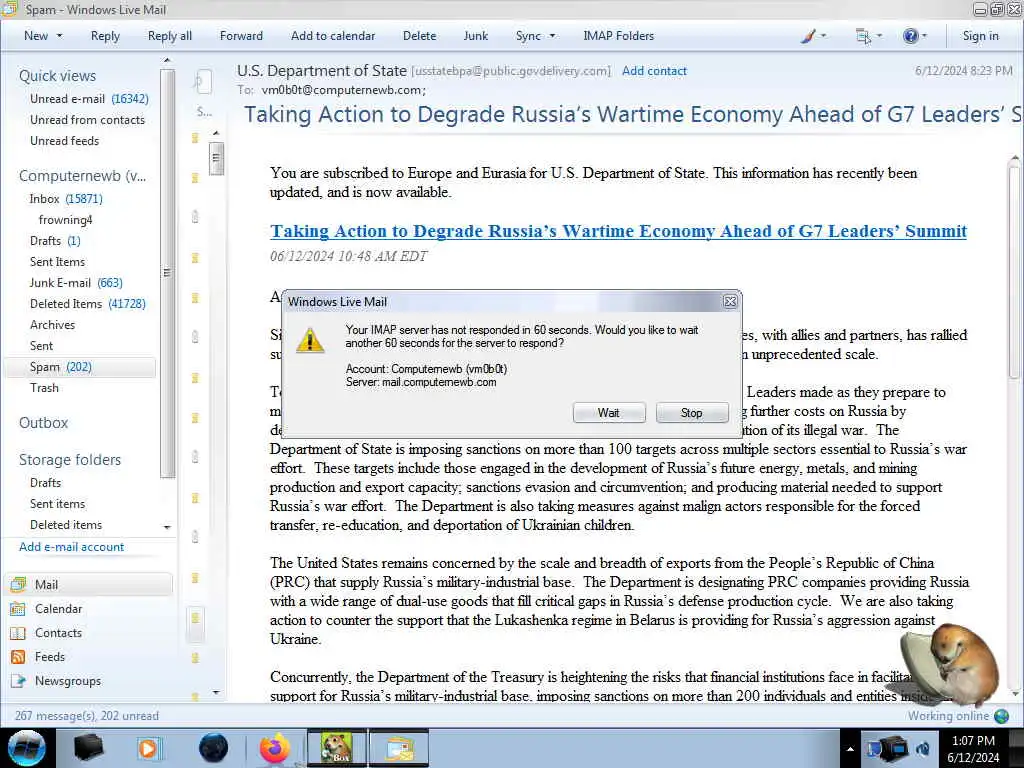
Task: Click the Add contact link
Action: 654,71
